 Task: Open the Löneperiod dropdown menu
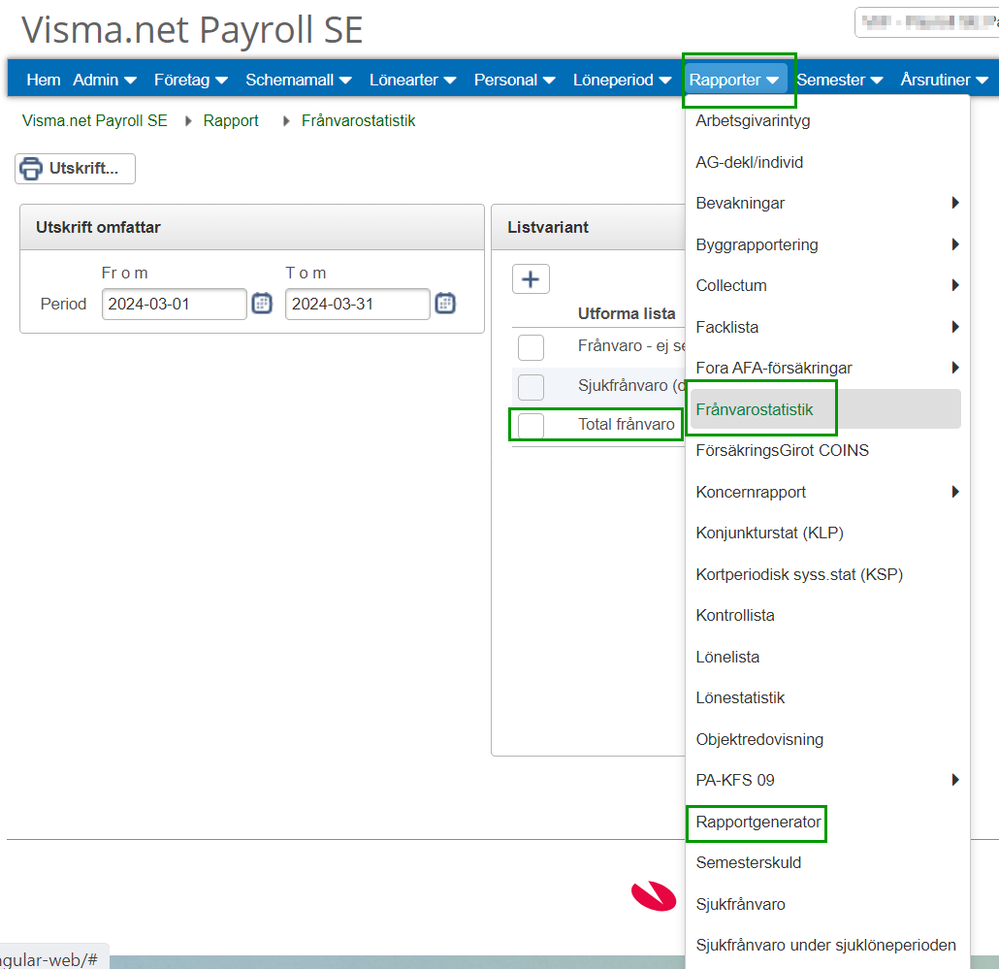[622, 80]
